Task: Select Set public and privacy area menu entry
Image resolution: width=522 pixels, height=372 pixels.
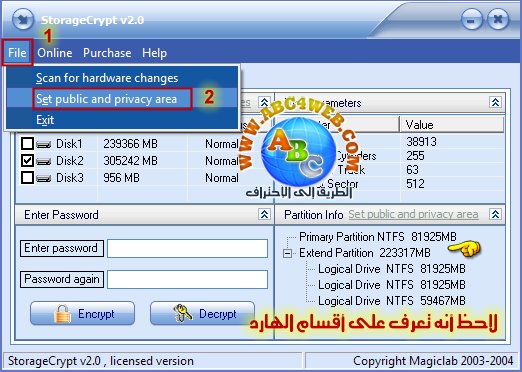Action: click(123, 99)
